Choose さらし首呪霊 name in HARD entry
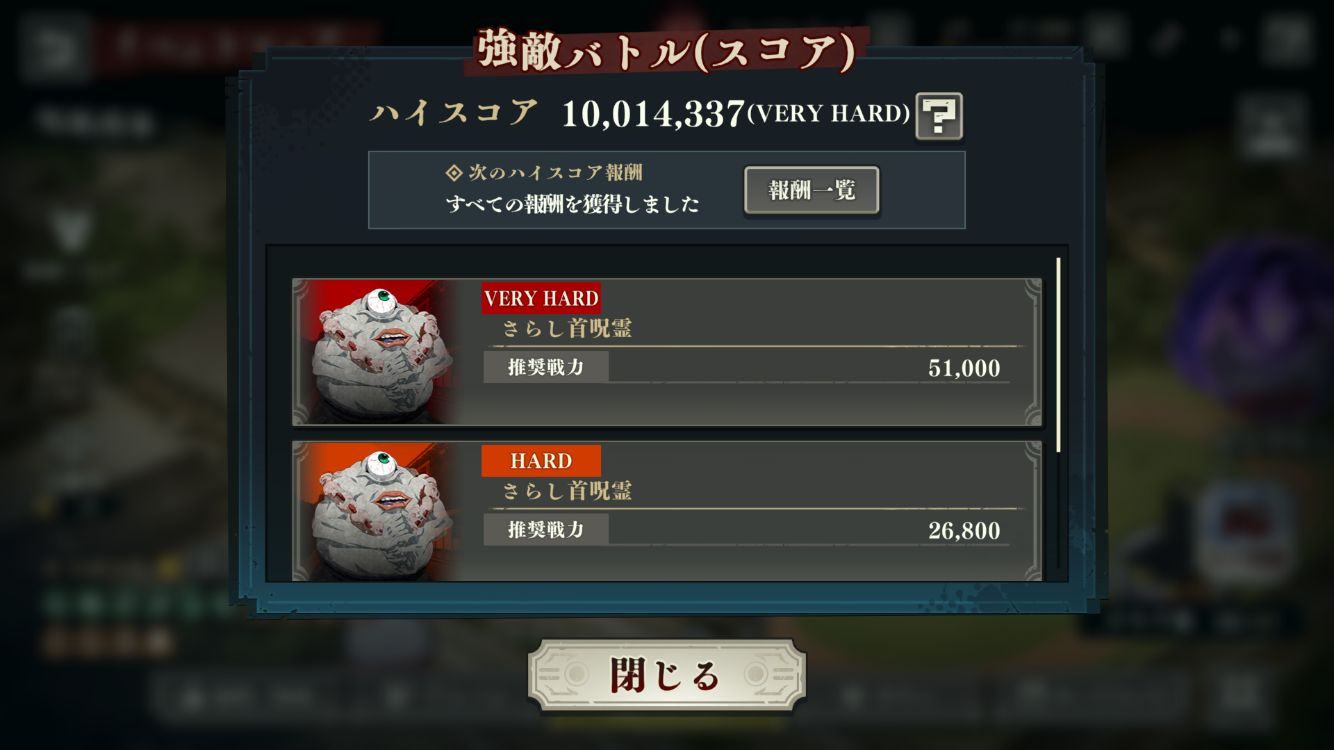Image resolution: width=1334 pixels, height=750 pixels. pos(567,492)
